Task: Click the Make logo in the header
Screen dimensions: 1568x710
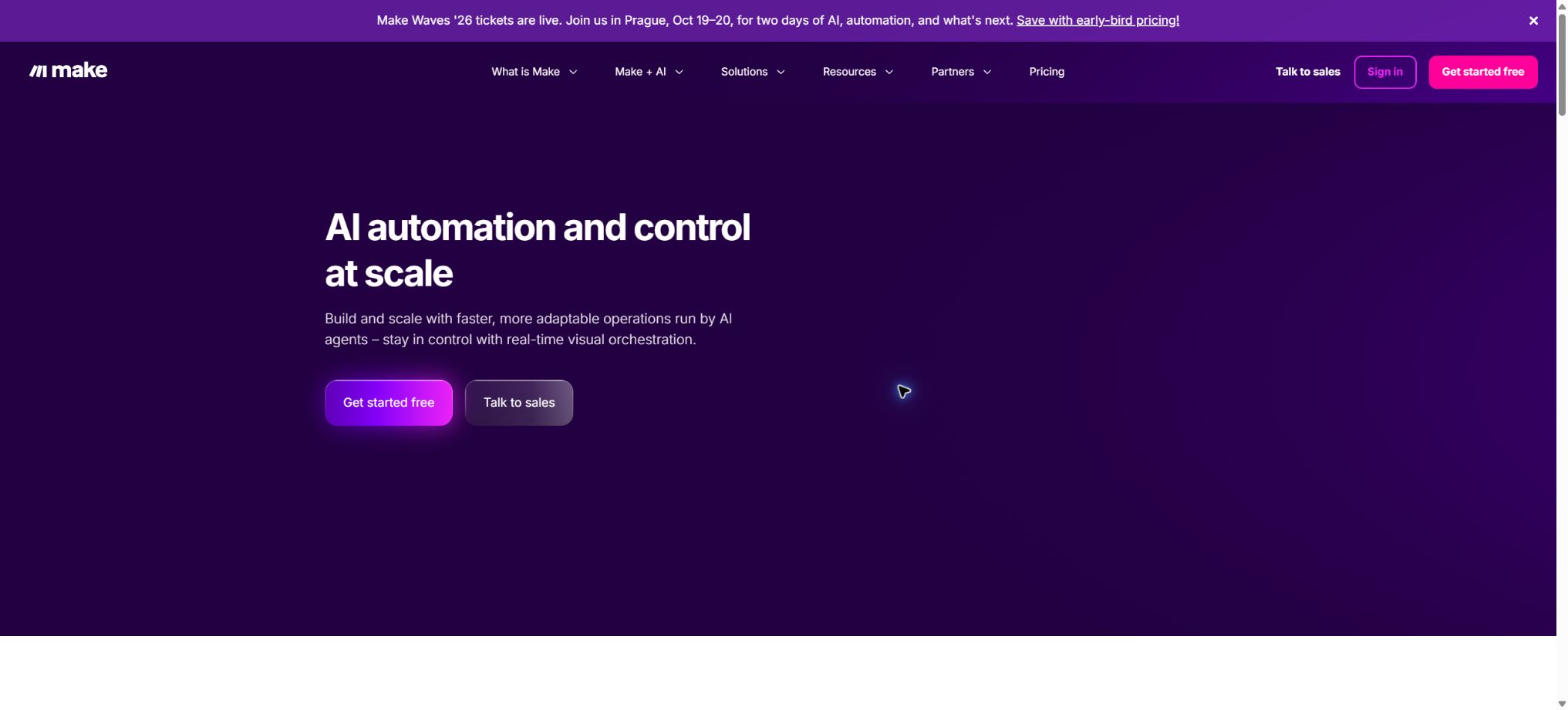Action: coord(68,71)
